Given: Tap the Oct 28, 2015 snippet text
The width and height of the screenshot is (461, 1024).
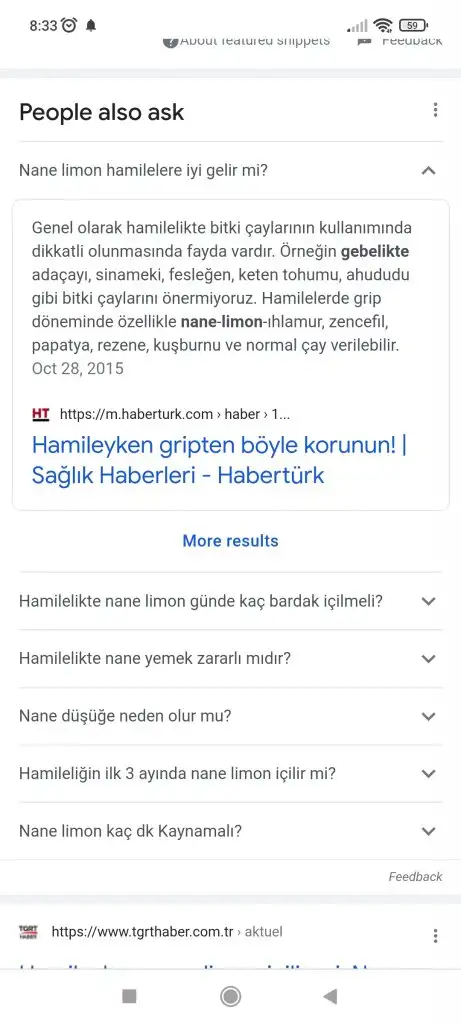Looking at the screenshot, I should 78,368.
